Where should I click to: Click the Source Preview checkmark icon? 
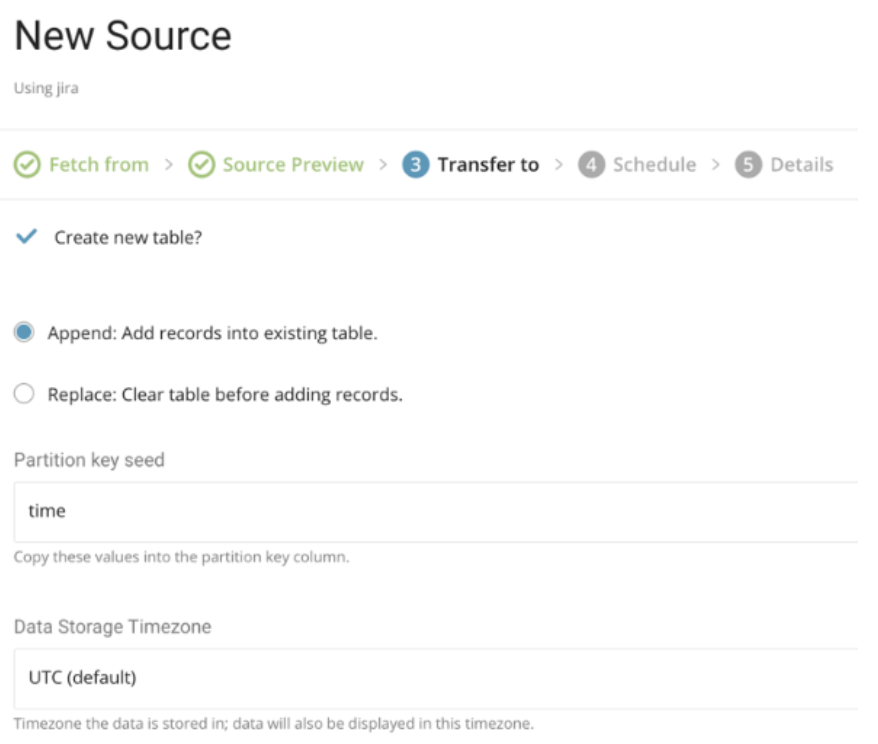pos(202,165)
